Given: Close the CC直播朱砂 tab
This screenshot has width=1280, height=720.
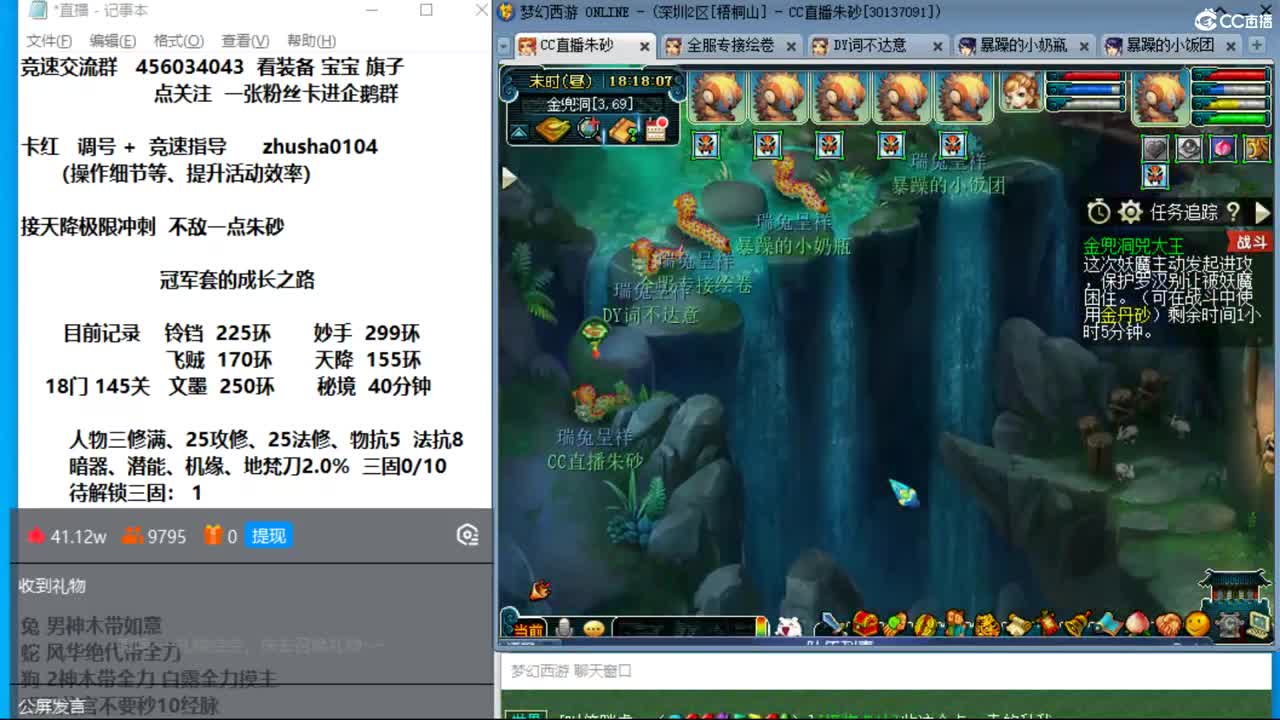Looking at the screenshot, I should 644,47.
